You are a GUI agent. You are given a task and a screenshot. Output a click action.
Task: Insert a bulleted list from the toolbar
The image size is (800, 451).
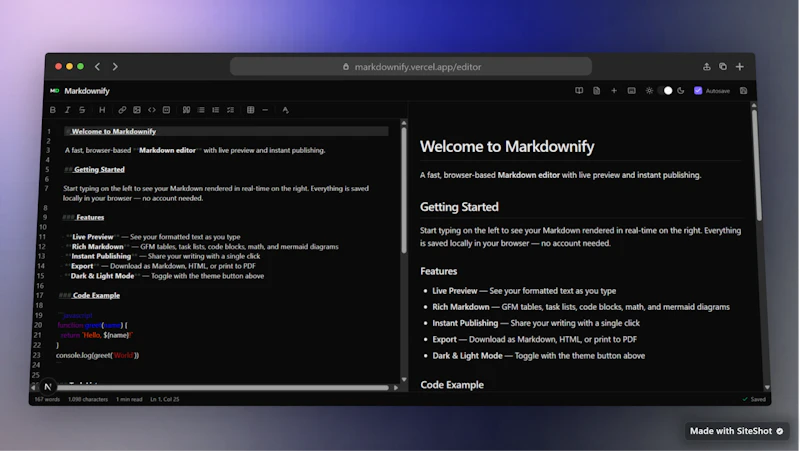tap(201, 110)
